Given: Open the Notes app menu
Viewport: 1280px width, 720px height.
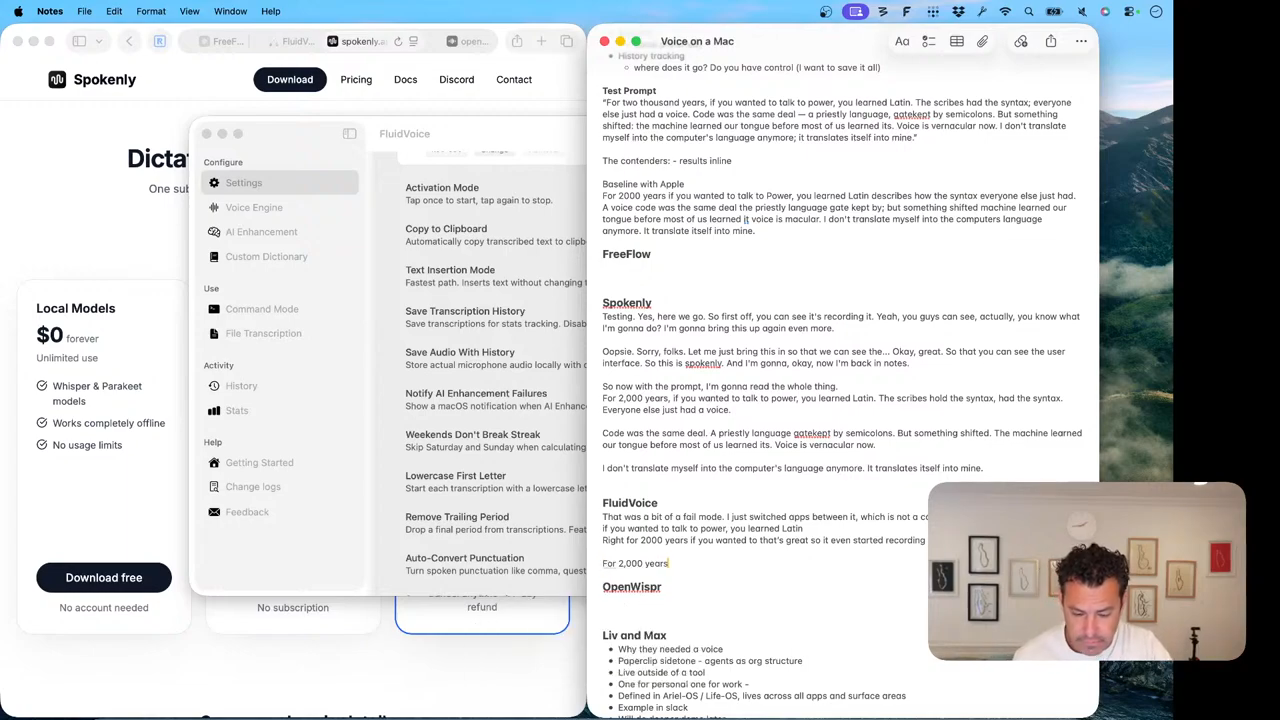Looking at the screenshot, I should (49, 11).
